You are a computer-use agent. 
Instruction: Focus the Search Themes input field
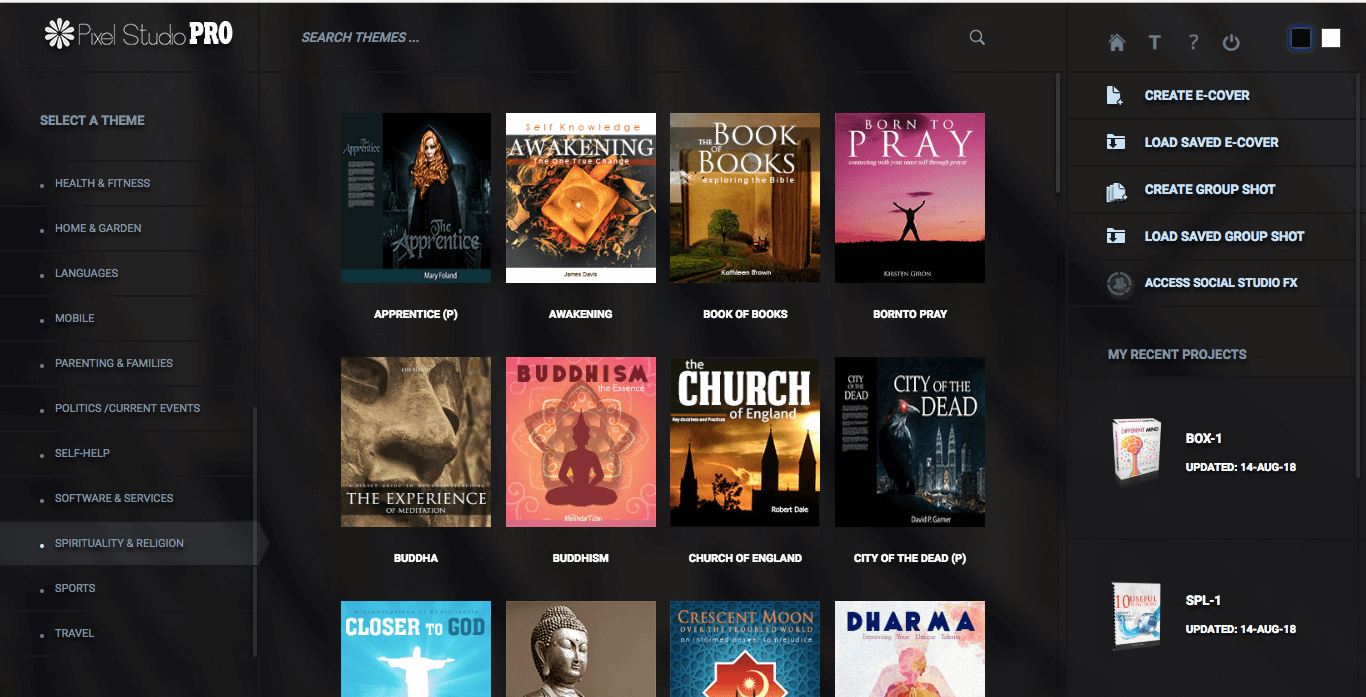(630, 38)
